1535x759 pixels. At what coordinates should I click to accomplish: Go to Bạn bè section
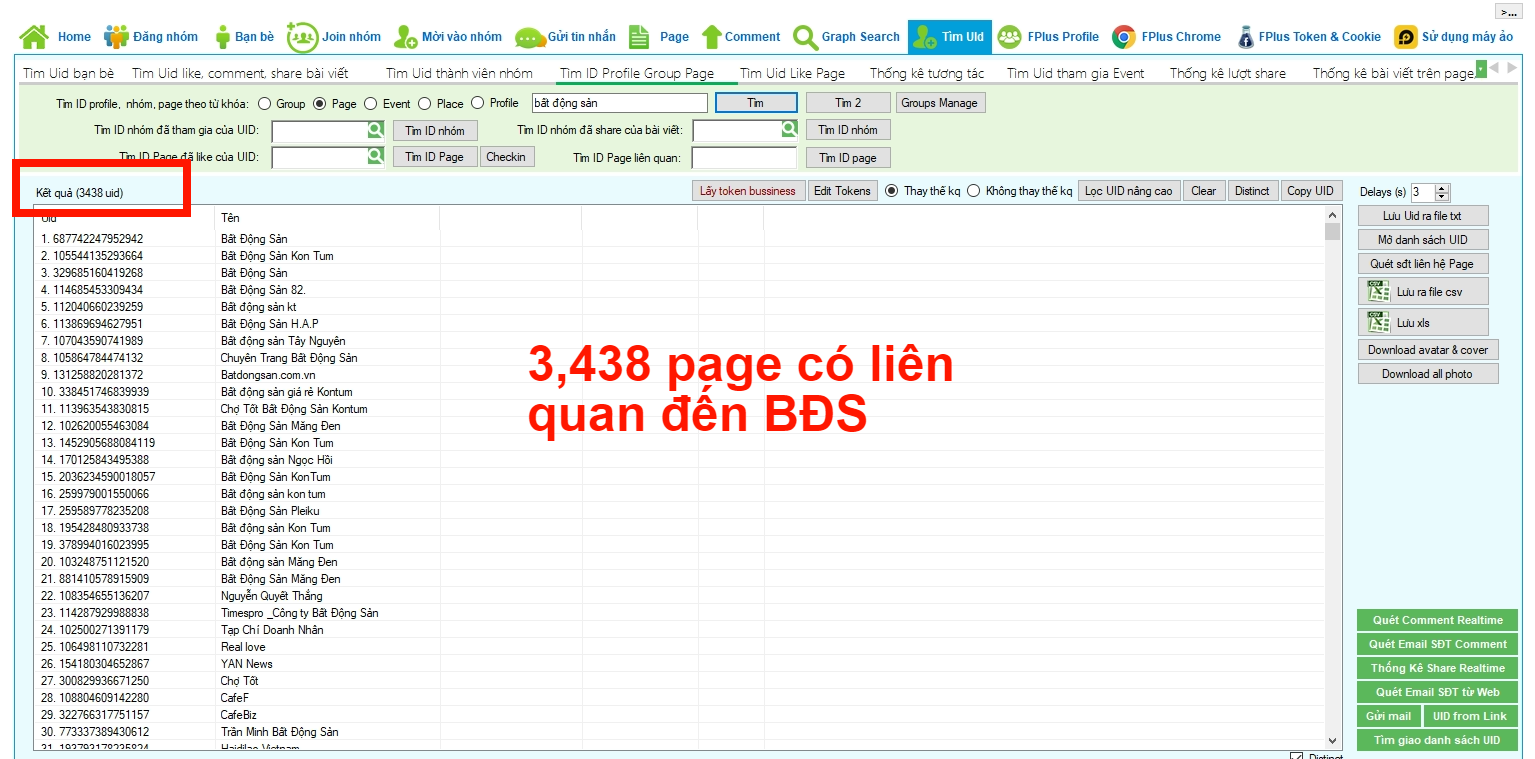click(x=243, y=37)
